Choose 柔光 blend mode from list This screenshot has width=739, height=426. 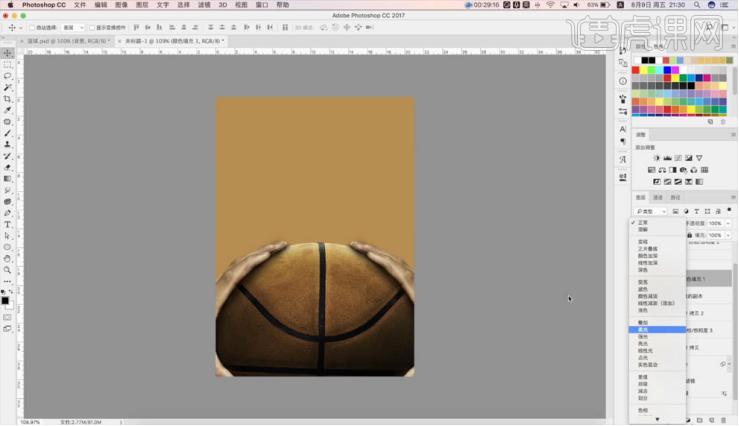click(x=644, y=329)
